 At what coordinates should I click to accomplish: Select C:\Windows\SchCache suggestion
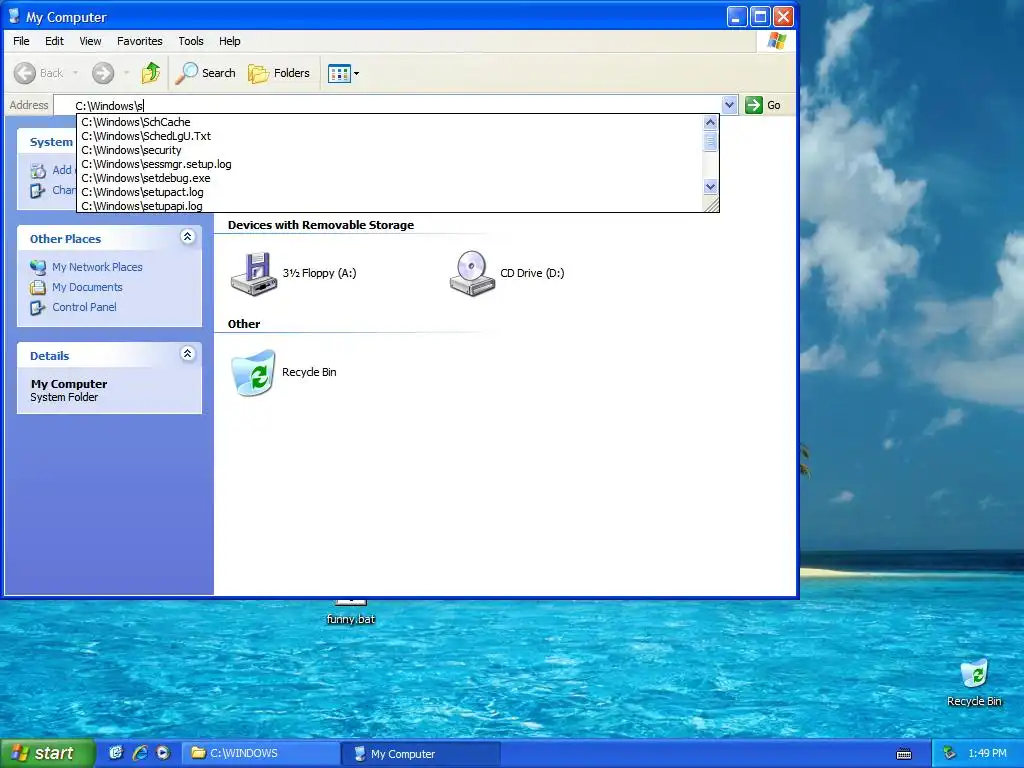(x=390, y=122)
